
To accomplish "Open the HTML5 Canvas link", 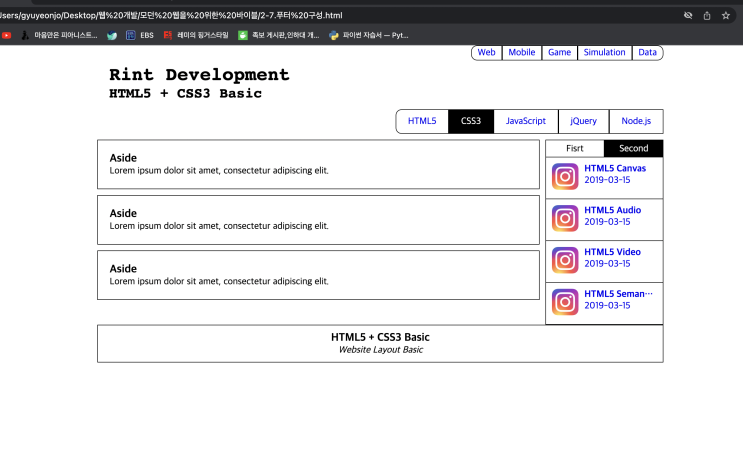I will point(615,168).
